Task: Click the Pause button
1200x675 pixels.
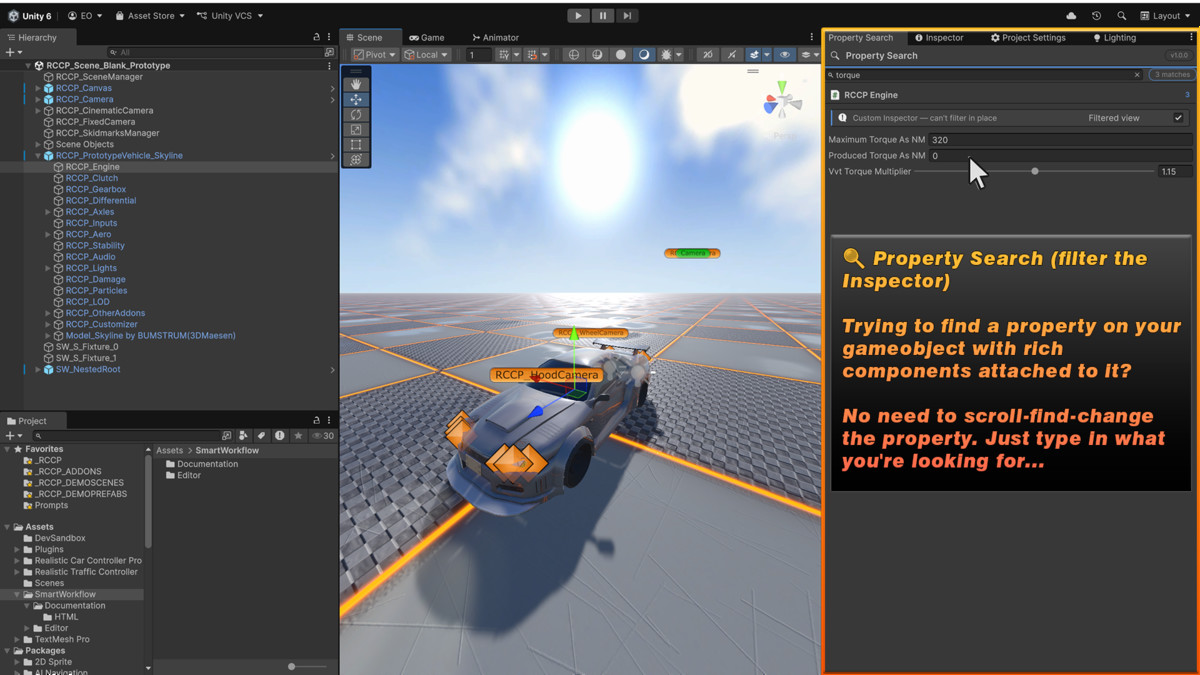Action: pos(603,16)
